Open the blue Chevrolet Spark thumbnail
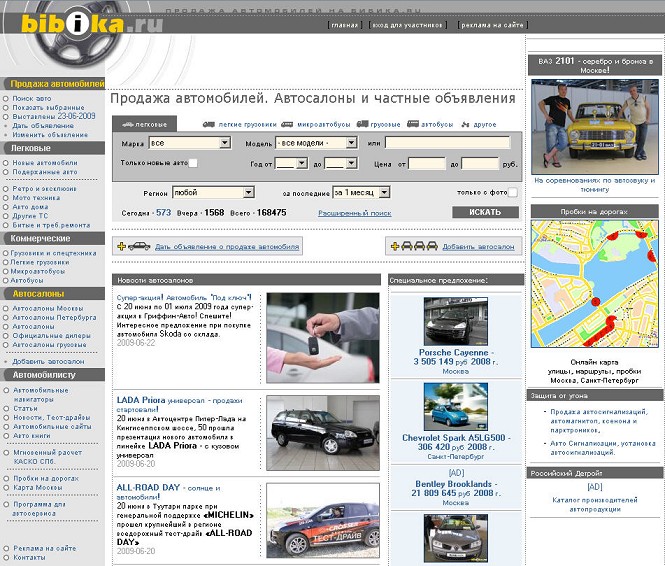The height and width of the screenshot is (566, 665). pos(455,407)
